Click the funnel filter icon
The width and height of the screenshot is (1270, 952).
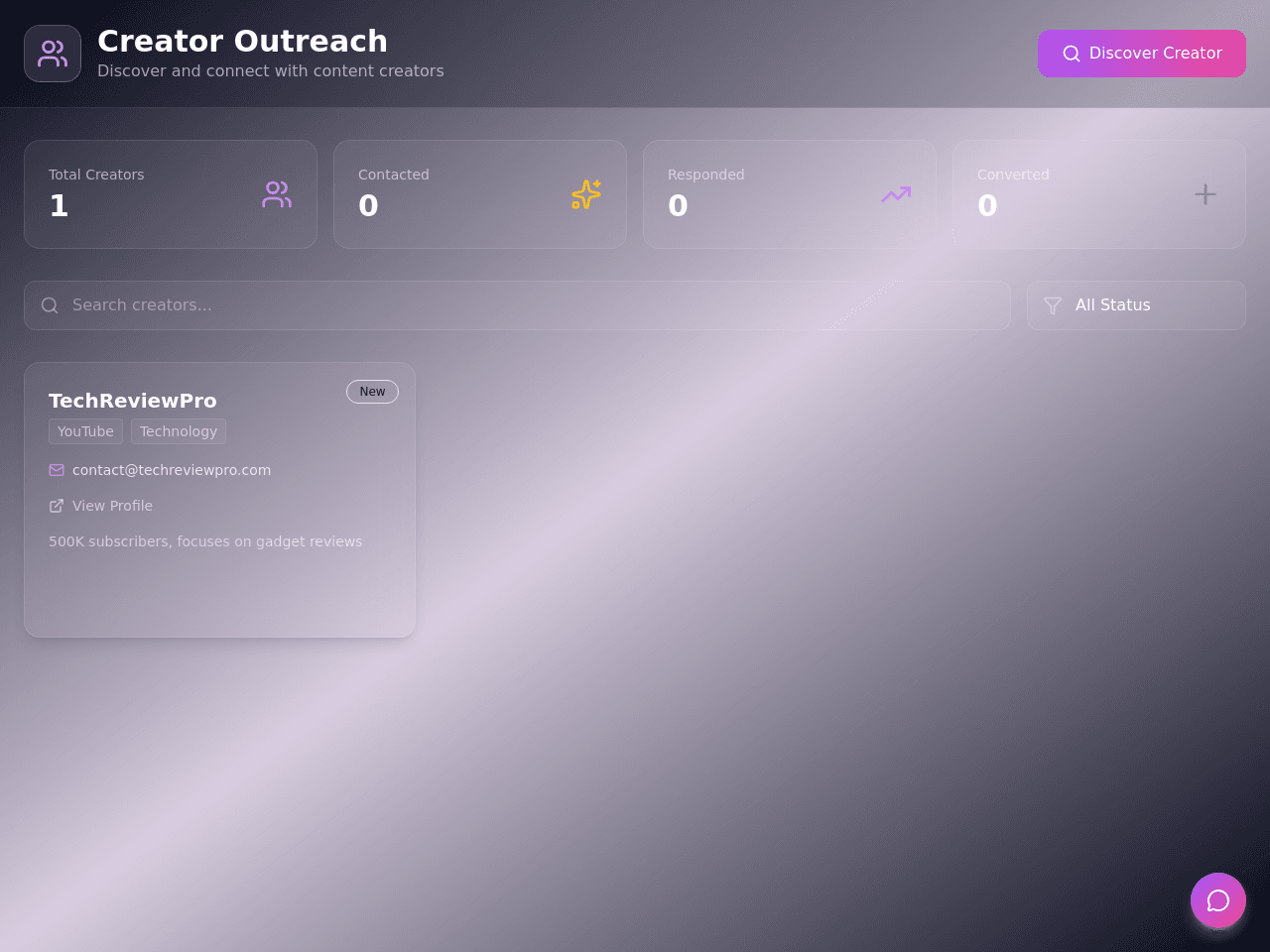click(x=1053, y=305)
